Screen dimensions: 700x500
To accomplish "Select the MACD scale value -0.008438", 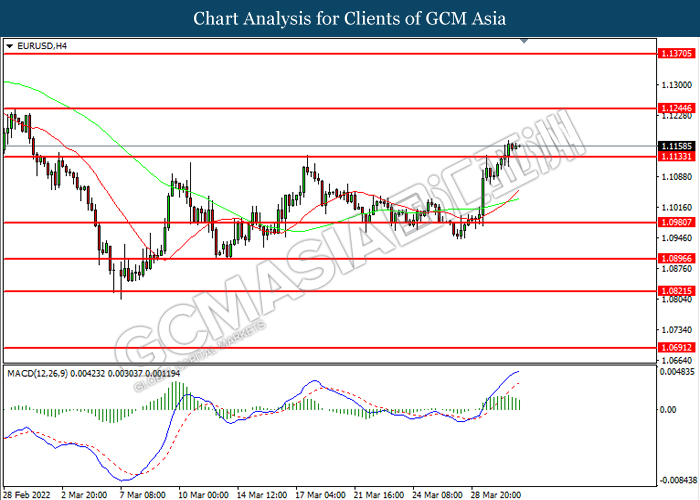I will coord(677,480).
